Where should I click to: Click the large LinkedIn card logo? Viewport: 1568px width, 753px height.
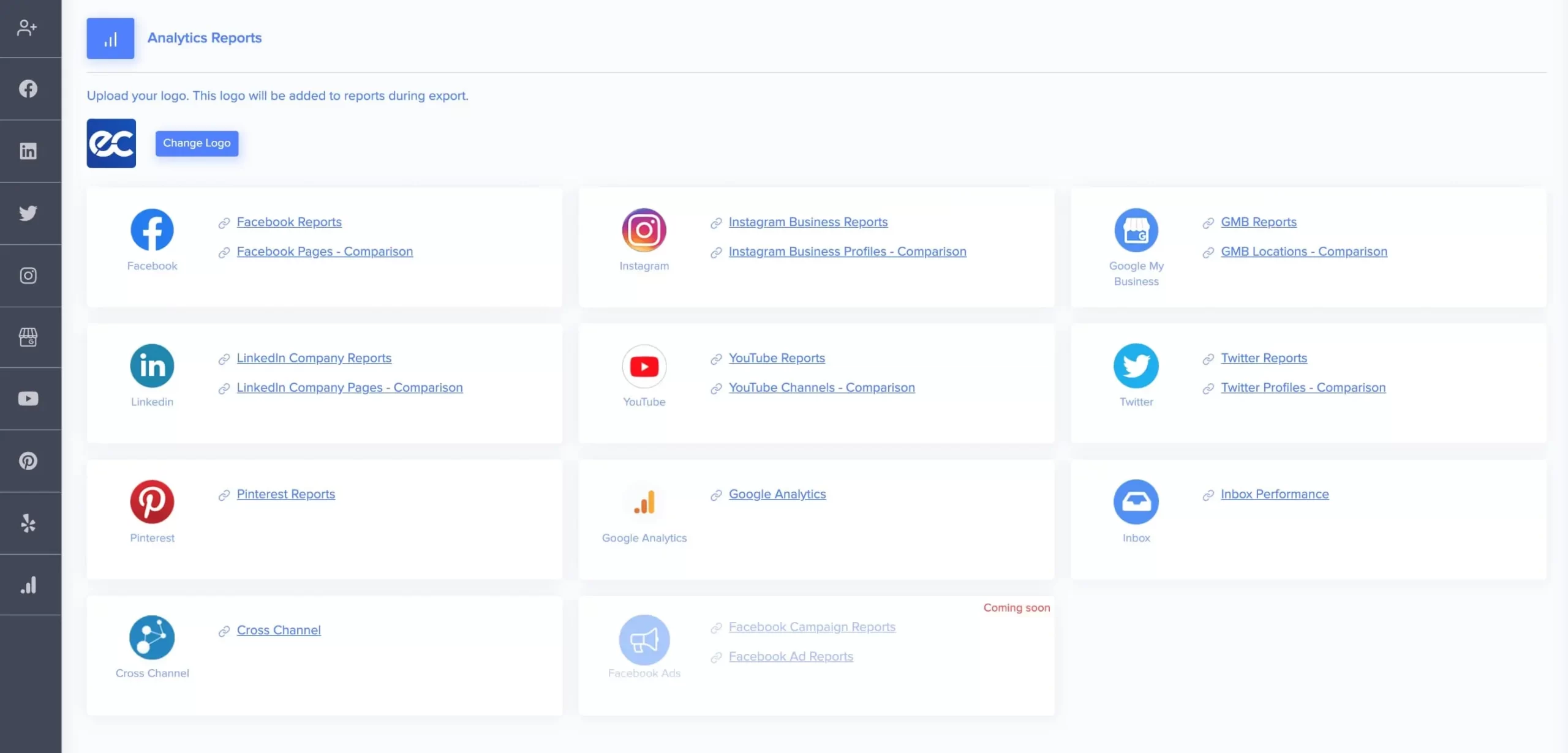click(x=152, y=366)
